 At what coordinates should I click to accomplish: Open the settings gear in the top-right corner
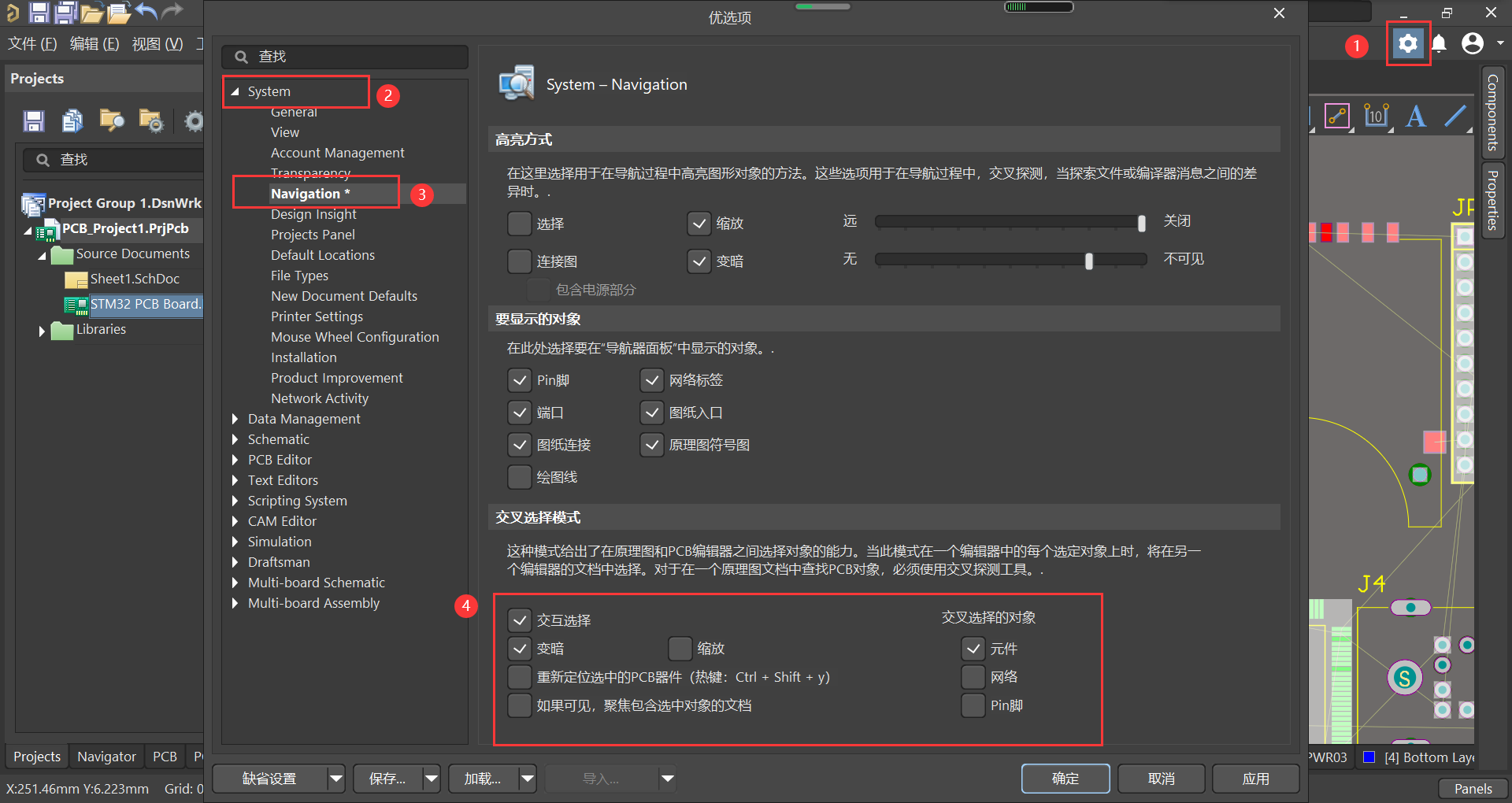[x=1408, y=44]
